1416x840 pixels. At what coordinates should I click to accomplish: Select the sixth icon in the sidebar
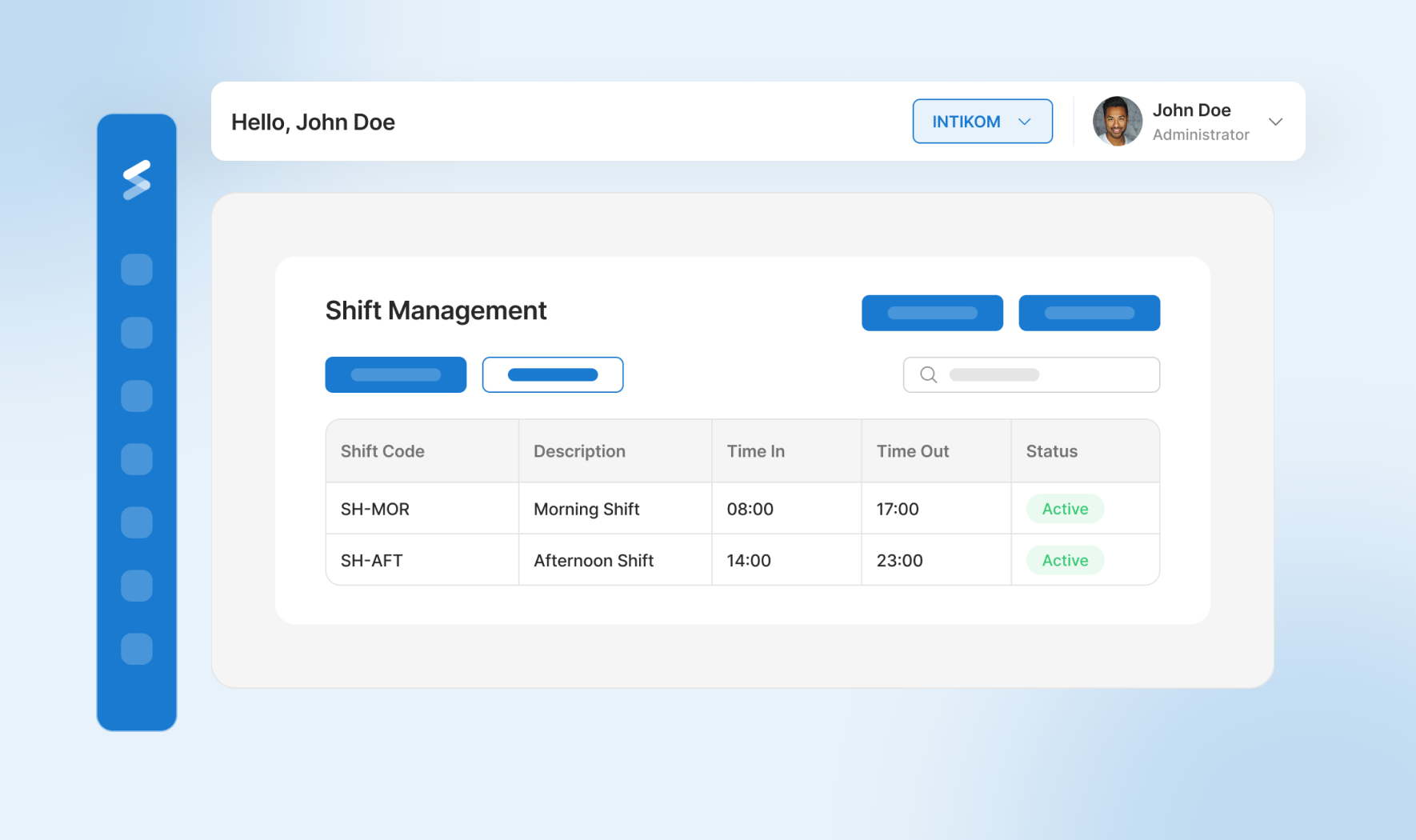coord(137,586)
